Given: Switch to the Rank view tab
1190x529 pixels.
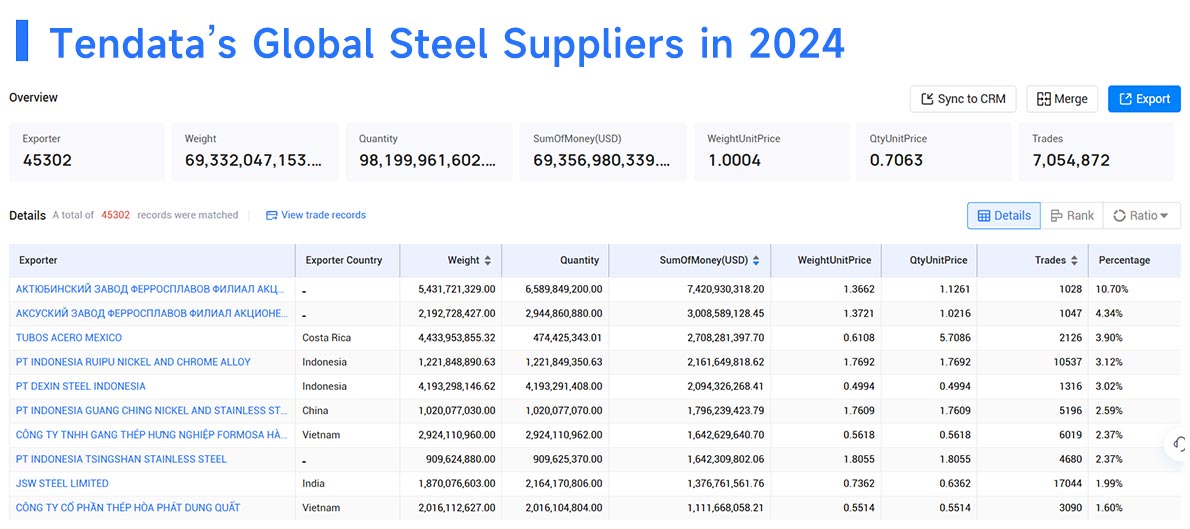Looking at the screenshot, I should 1072,216.
